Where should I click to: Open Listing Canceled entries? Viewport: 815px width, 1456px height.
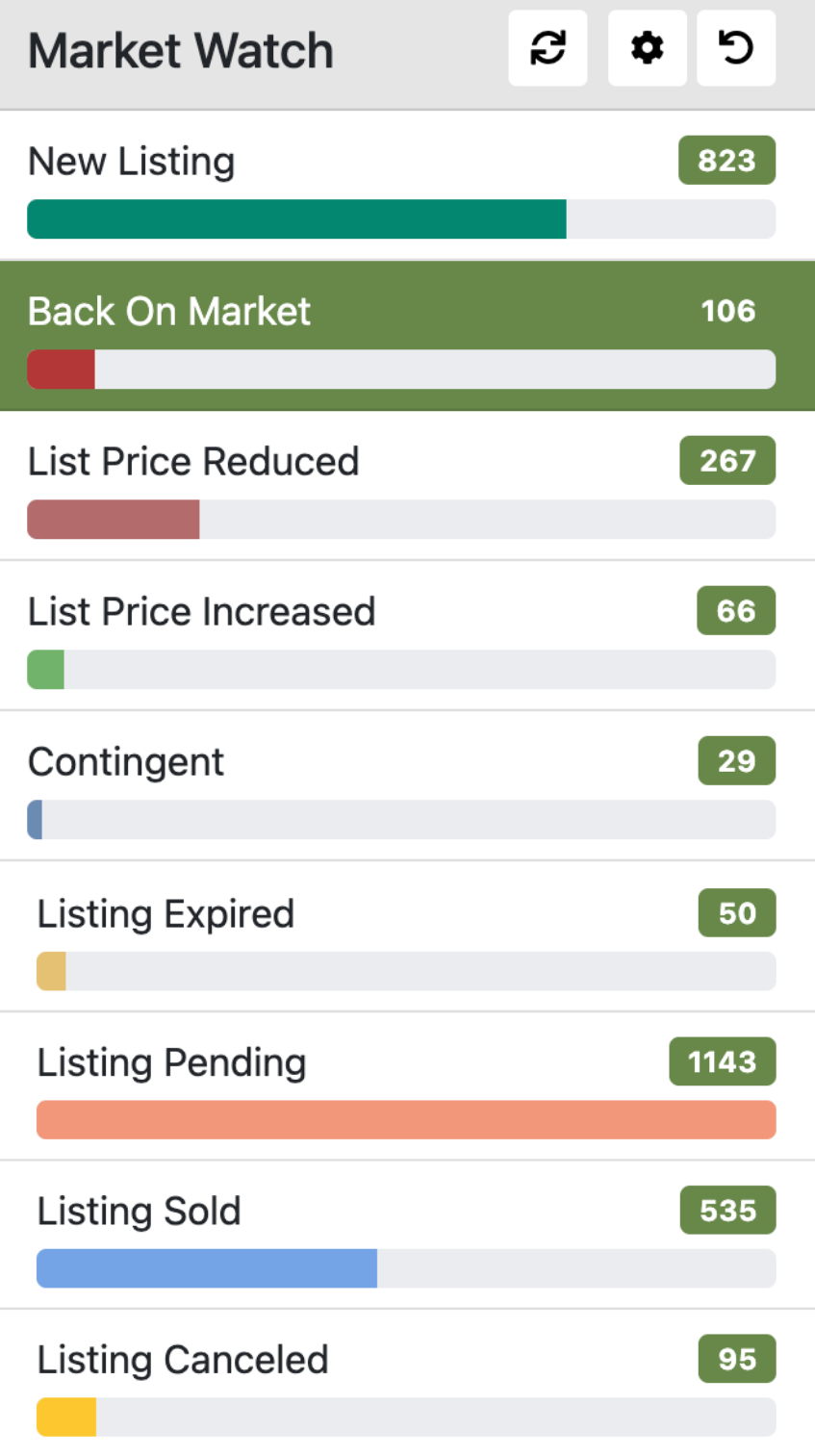coord(183,1360)
